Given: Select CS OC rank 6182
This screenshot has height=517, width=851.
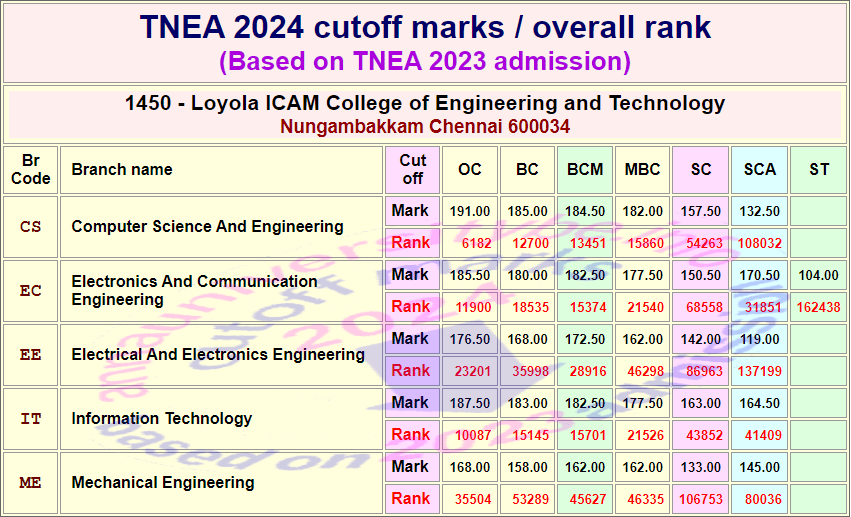Looking at the screenshot, I should pos(469,243).
